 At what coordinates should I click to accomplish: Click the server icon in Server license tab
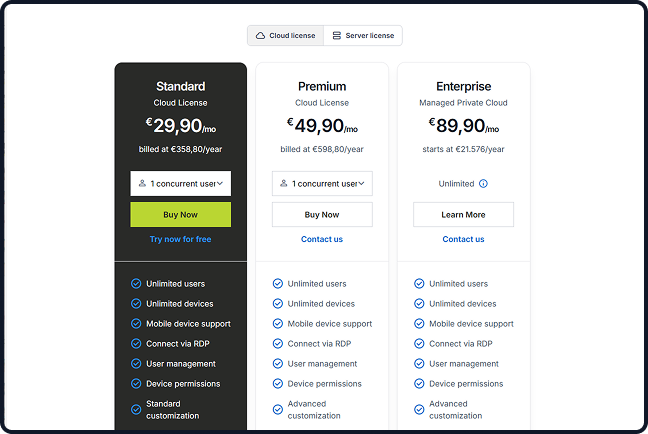coord(337,36)
